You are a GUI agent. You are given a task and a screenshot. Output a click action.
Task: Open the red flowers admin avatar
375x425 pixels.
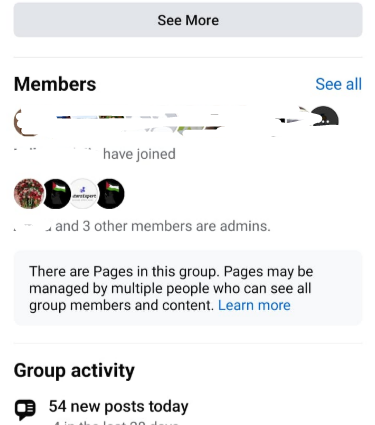[x=29, y=194]
